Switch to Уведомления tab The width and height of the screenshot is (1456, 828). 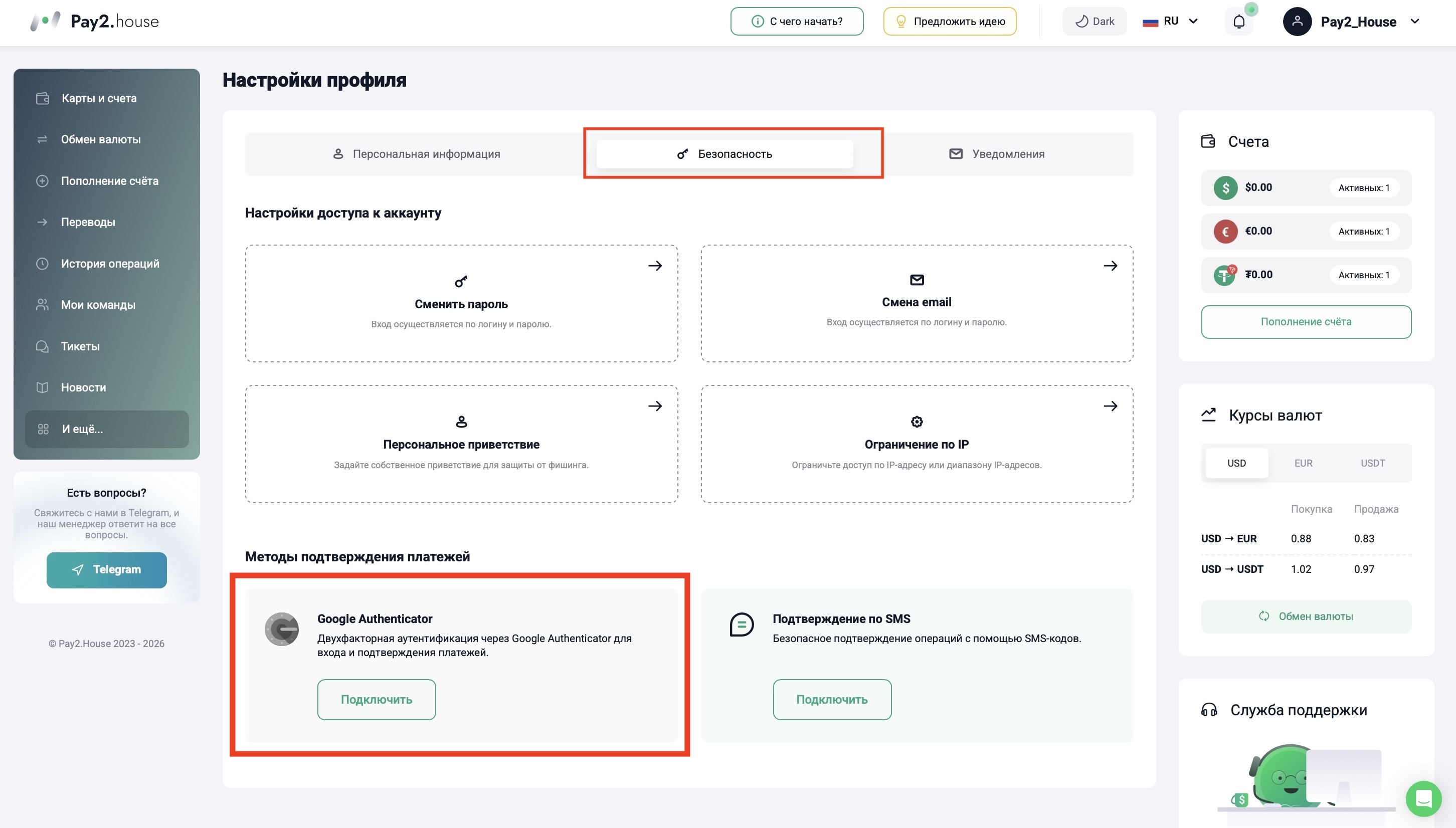coord(996,154)
